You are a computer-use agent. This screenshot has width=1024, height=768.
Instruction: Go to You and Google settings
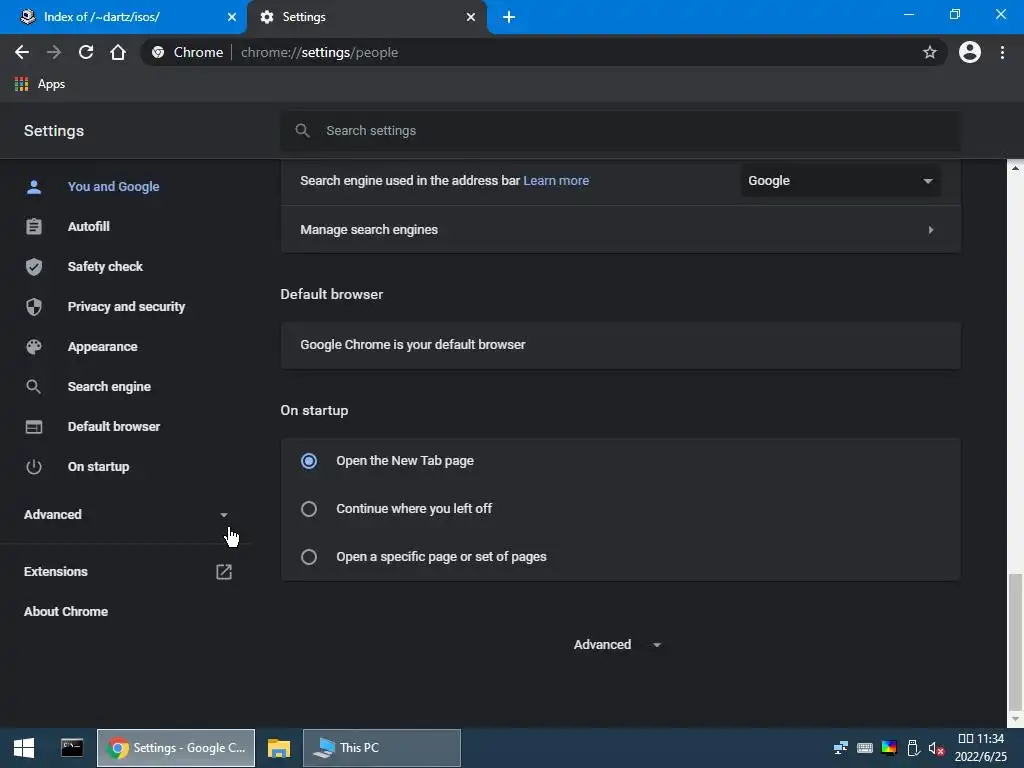[x=114, y=187]
